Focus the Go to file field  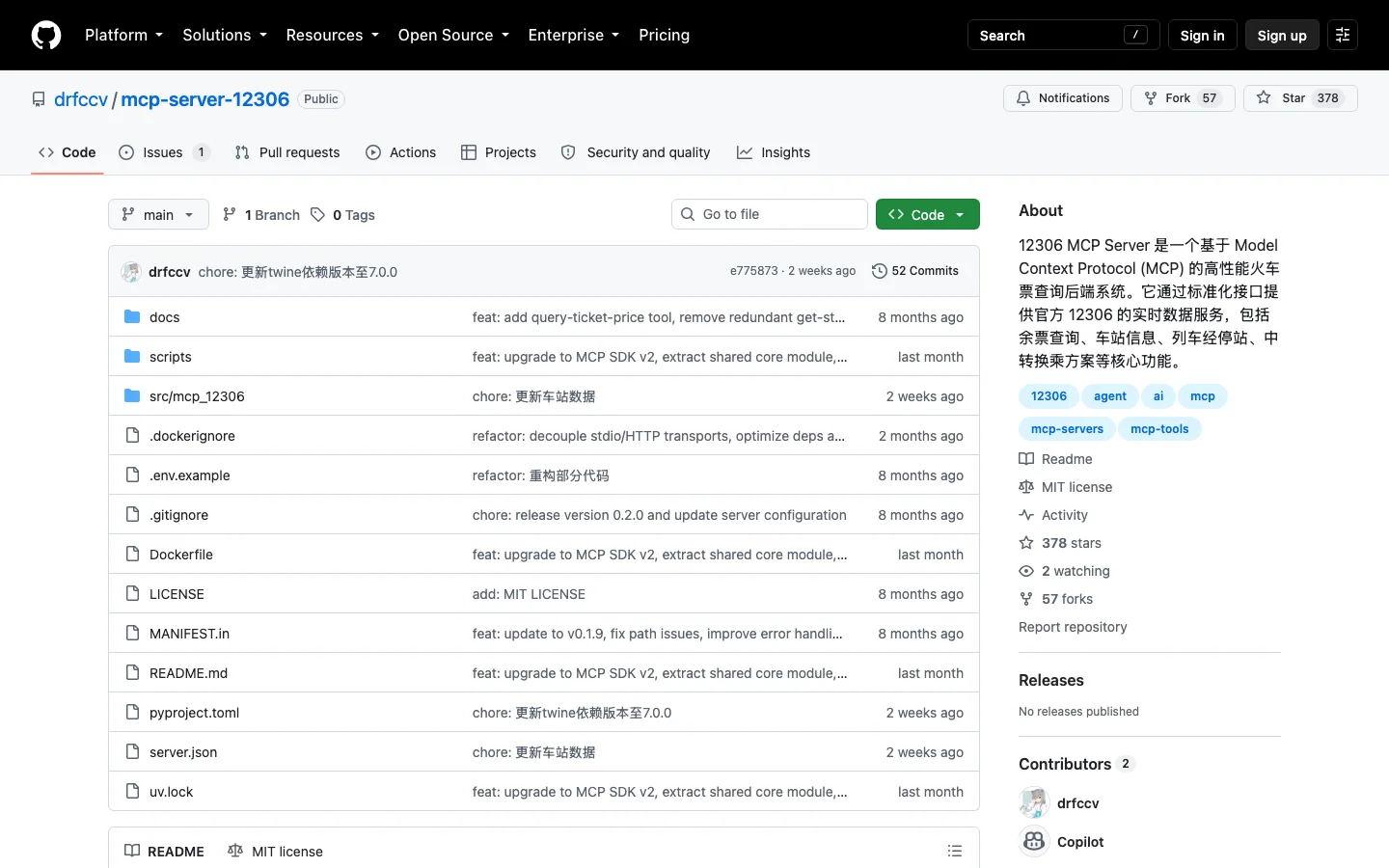770,214
